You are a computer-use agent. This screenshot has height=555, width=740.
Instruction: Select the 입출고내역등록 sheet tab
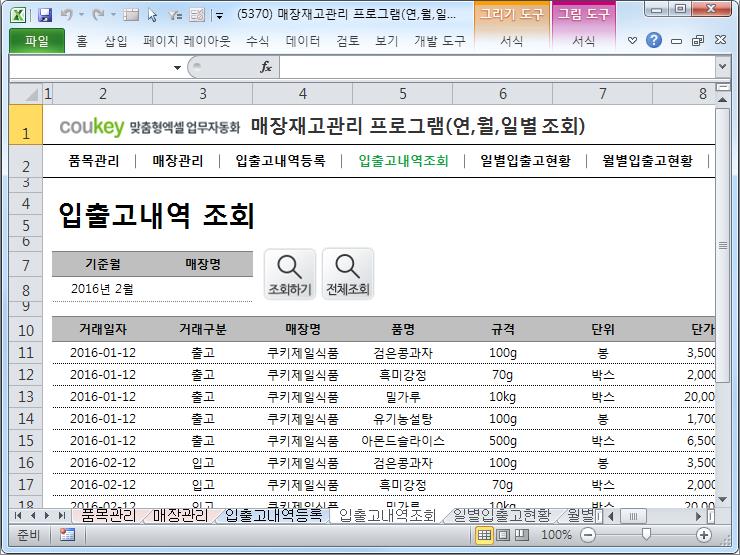(274, 515)
